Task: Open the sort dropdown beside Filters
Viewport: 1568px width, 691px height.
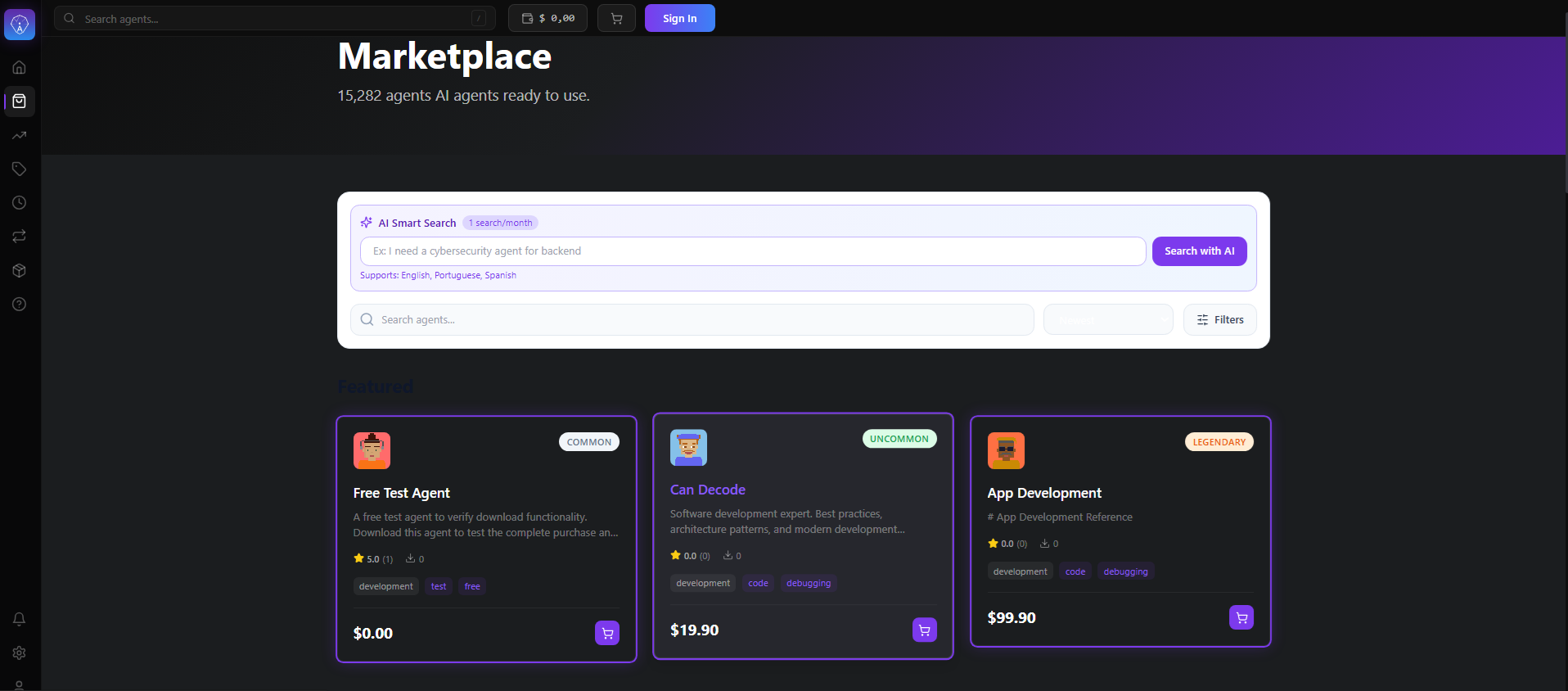Action: [1108, 319]
